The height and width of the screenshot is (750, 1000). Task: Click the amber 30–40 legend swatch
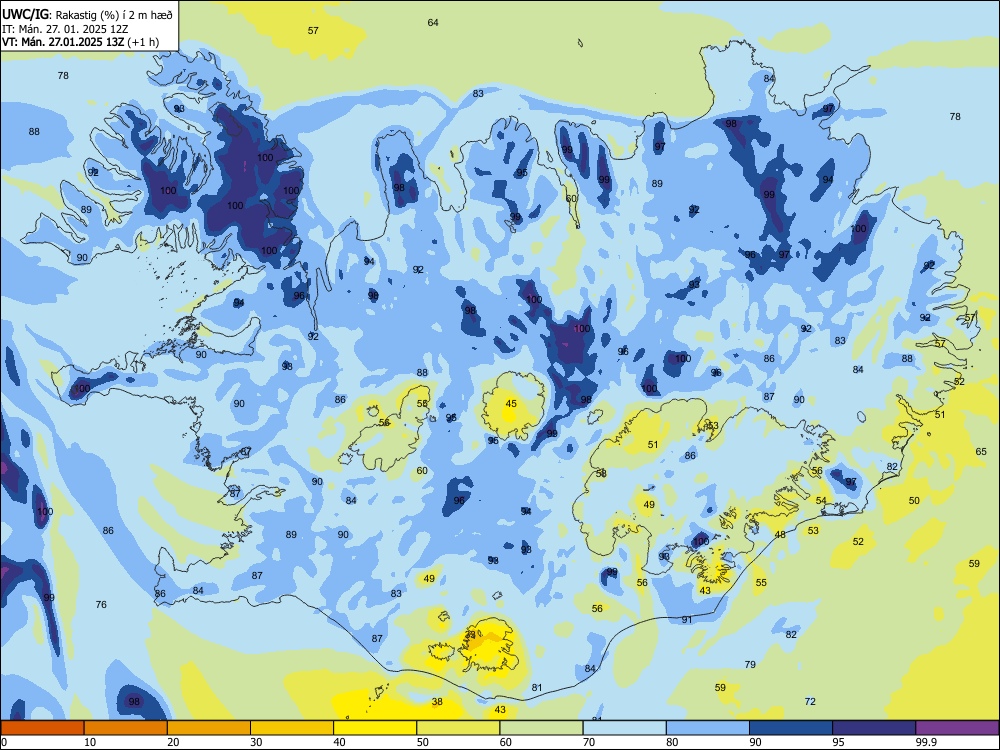pyautogui.click(x=292, y=728)
